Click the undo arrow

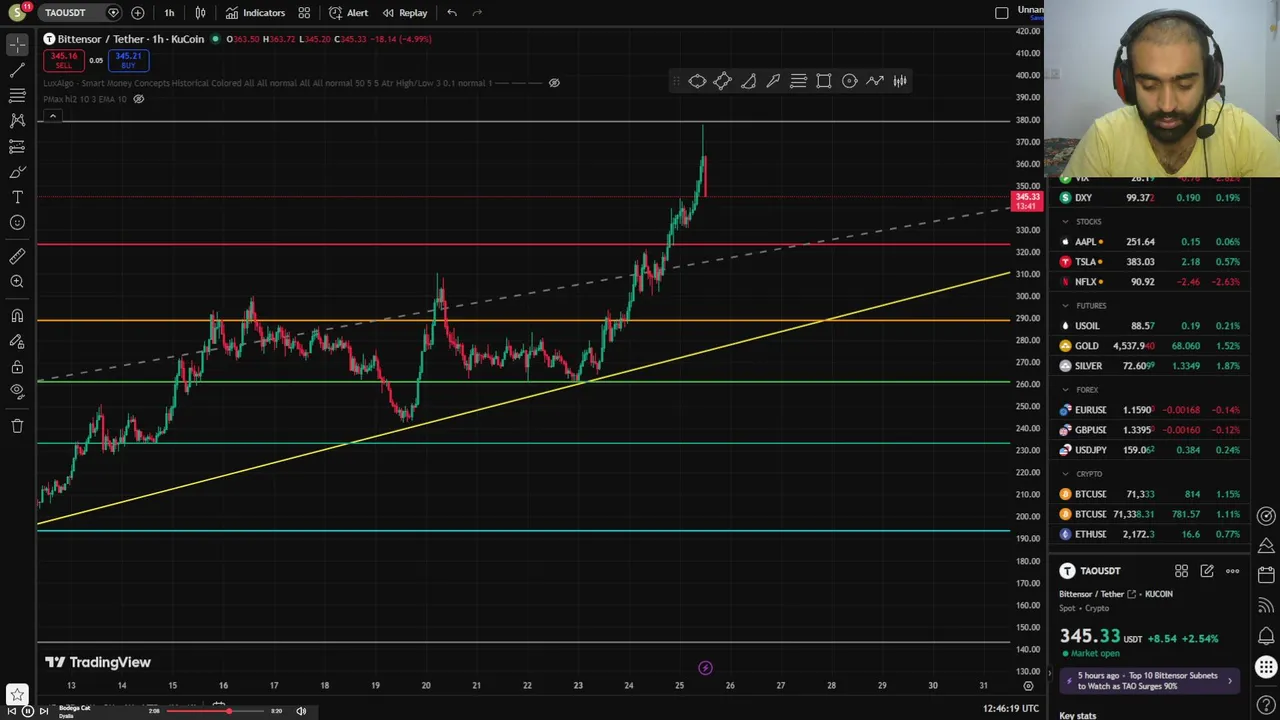point(452,13)
